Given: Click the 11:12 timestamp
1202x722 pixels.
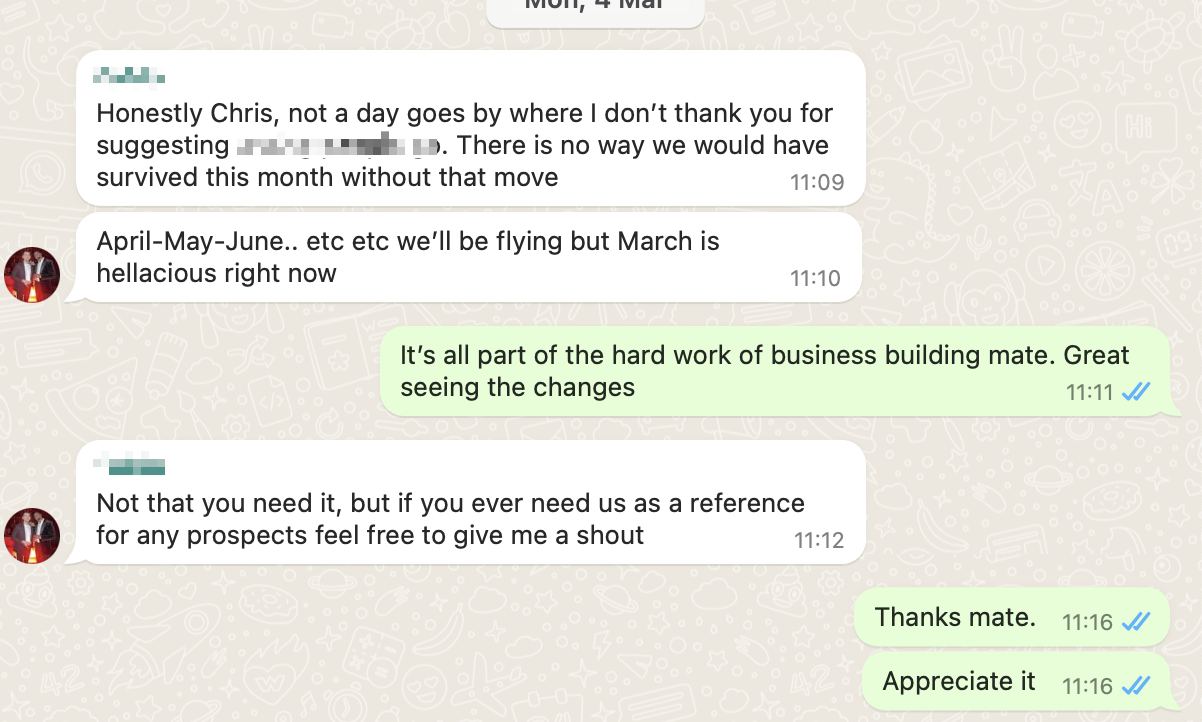Looking at the screenshot, I should click(819, 541).
